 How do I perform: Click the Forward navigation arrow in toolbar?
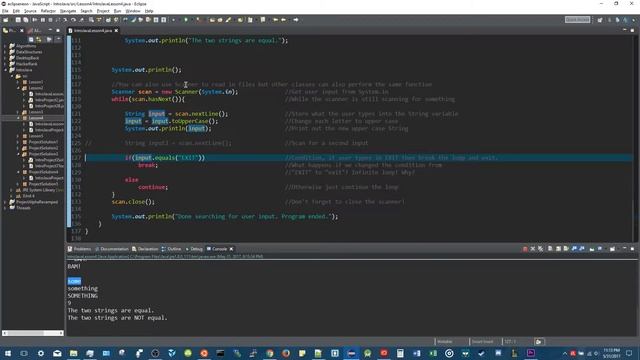(x=296, y=20)
